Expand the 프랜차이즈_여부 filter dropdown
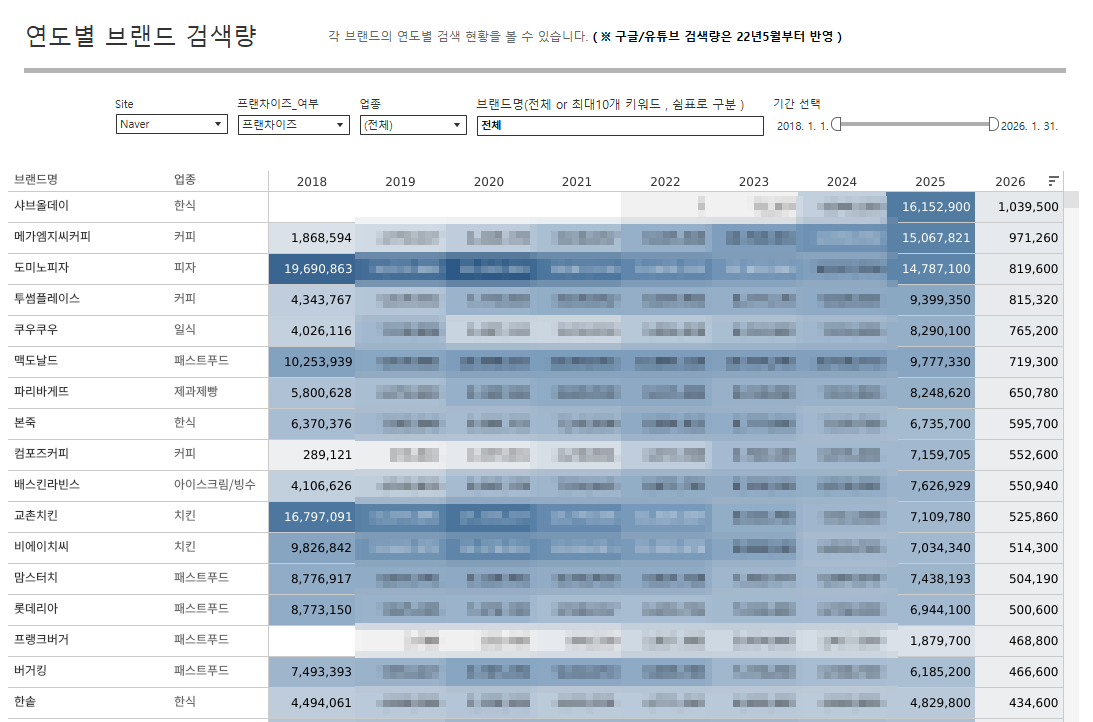The width and height of the screenshot is (1093, 722). point(293,125)
